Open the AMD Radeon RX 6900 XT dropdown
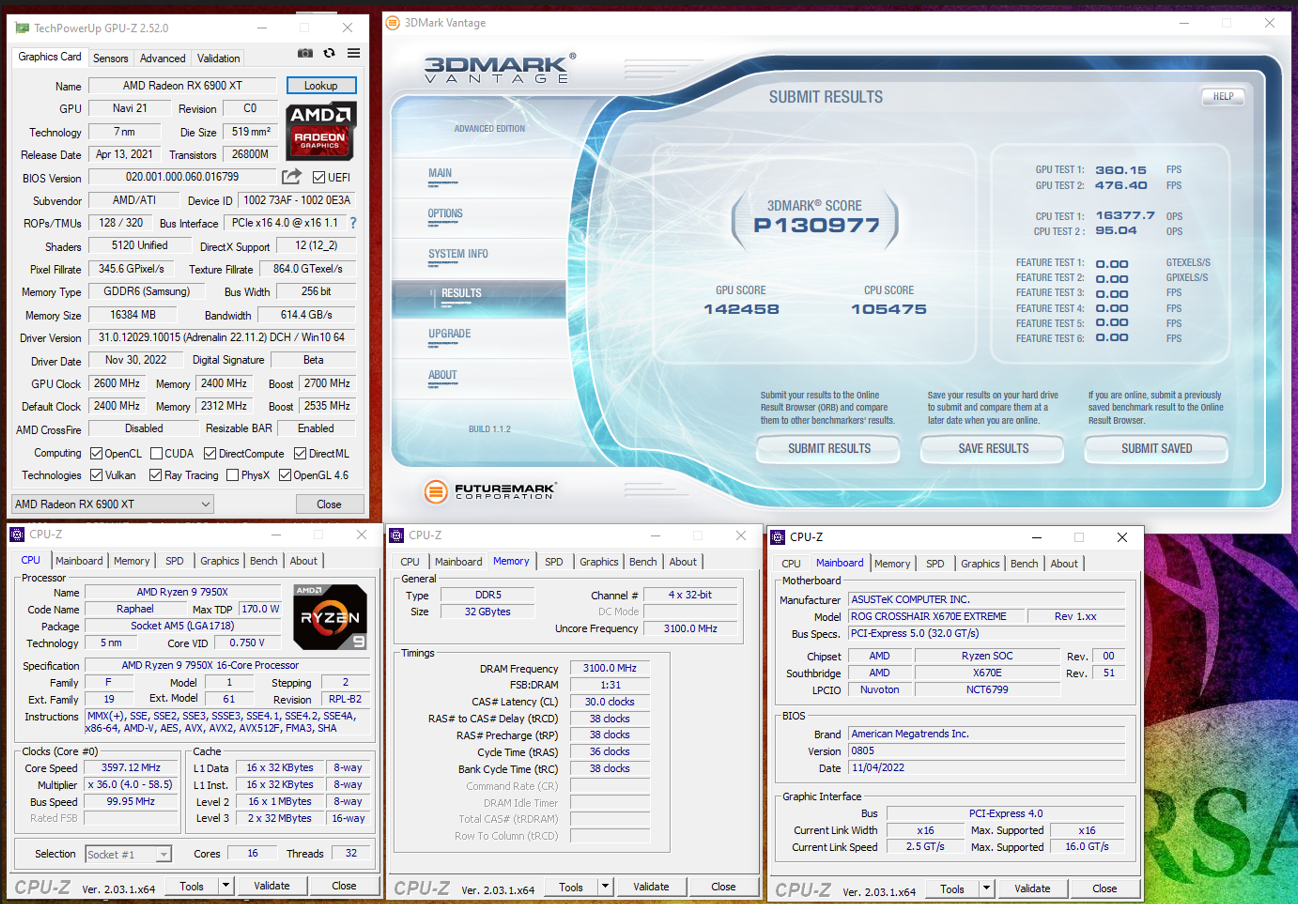Viewport: 1298px width, 904px height. (x=113, y=504)
